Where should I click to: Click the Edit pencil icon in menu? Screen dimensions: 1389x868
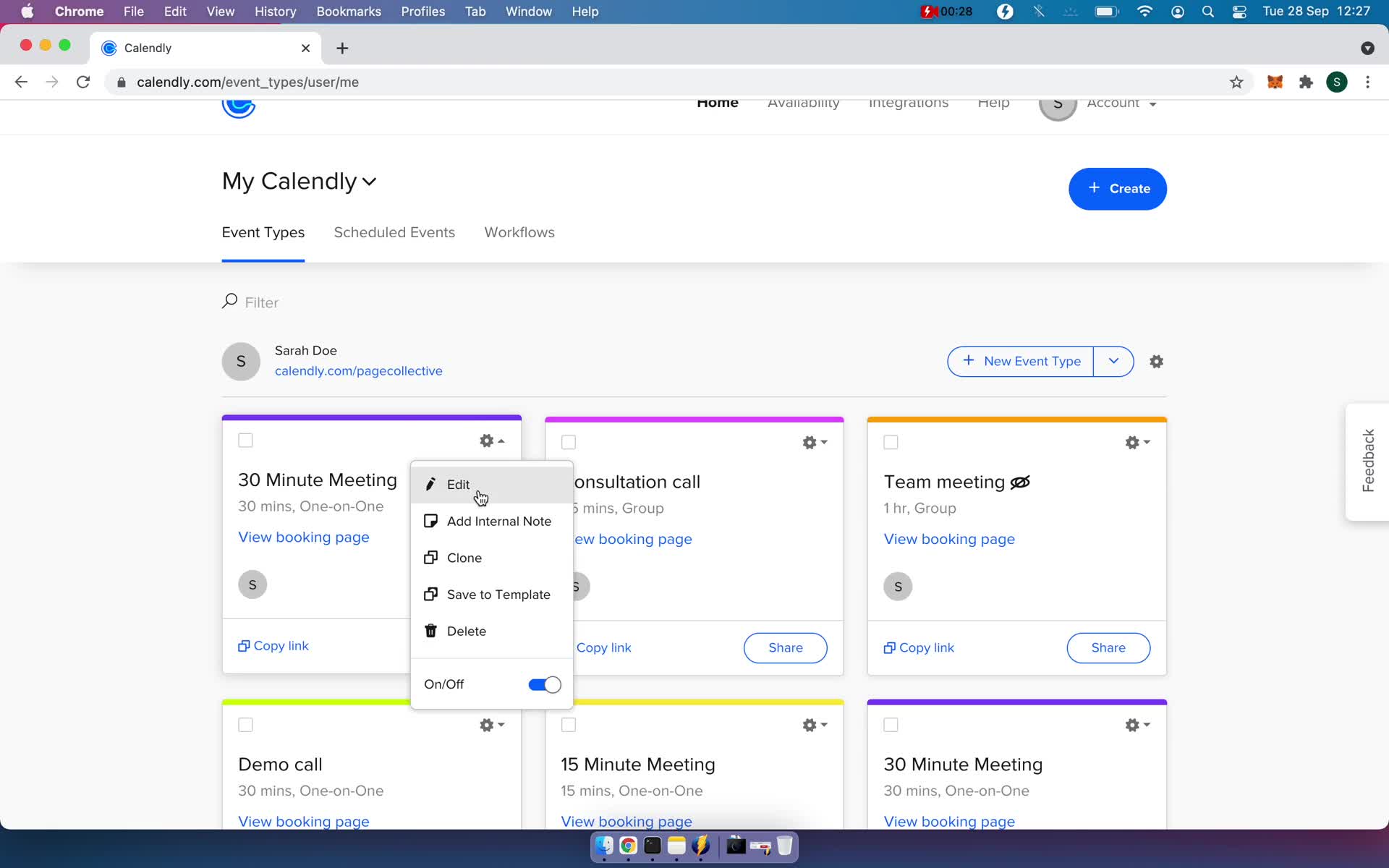430,484
